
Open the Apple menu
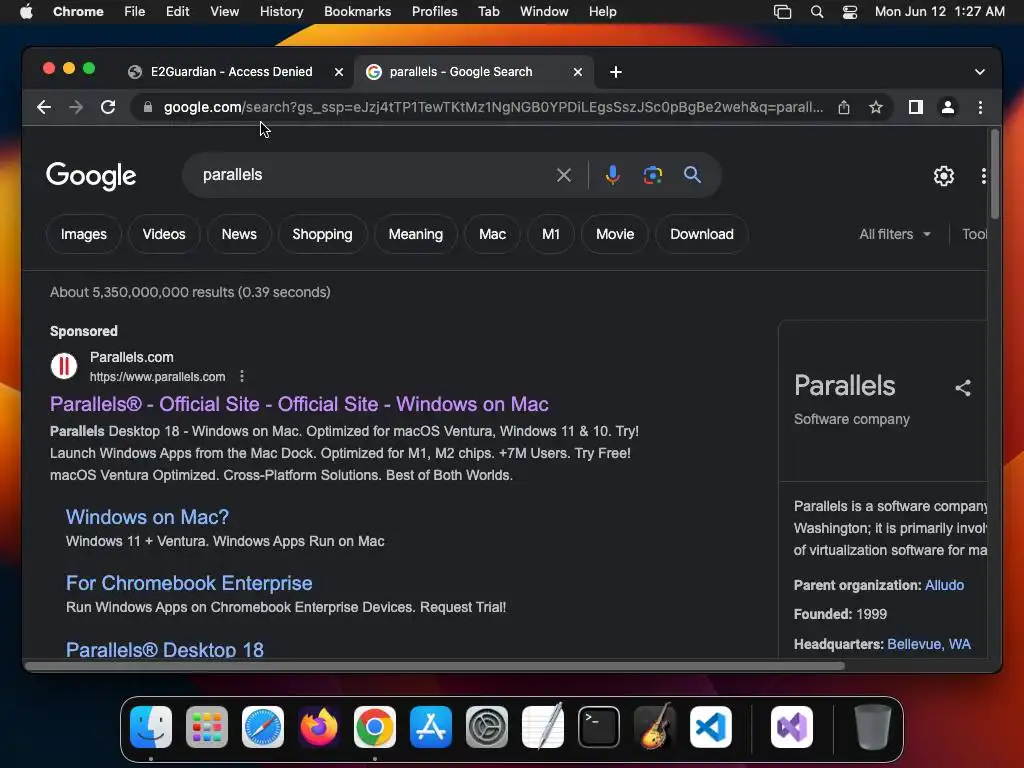click(26, 12)
